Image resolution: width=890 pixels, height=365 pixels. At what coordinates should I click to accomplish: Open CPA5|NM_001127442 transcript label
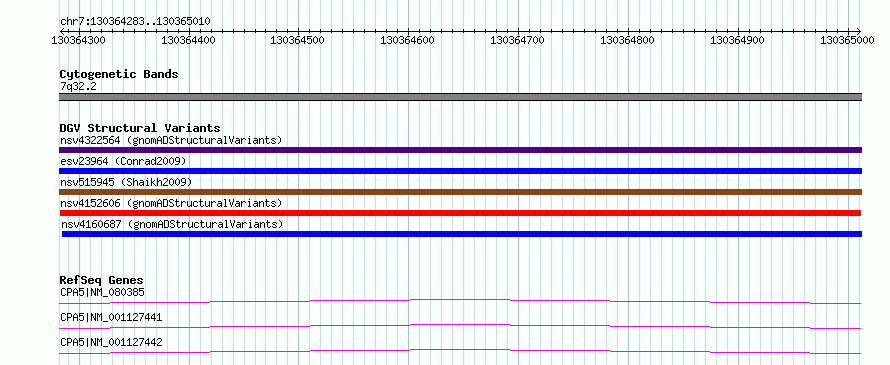point(111,342)
